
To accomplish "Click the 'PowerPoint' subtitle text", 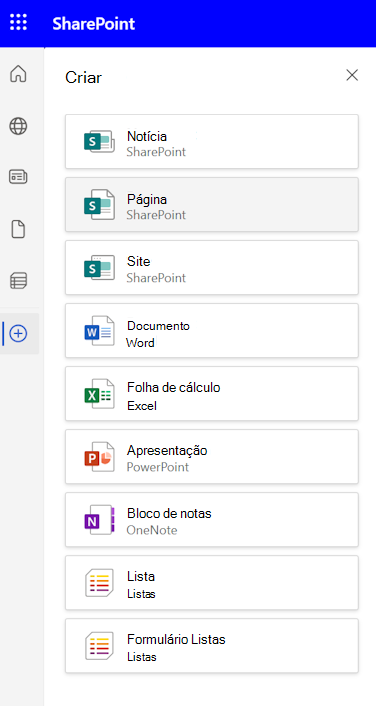I will [x=158, y=467].
